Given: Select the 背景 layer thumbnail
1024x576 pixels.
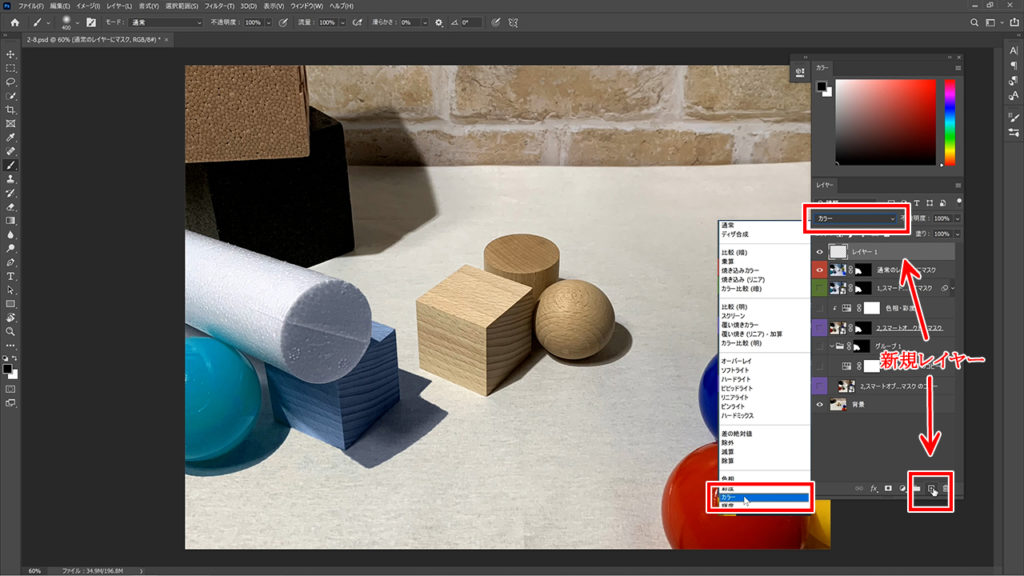Looking at the screenshot, I should (840, 405).
